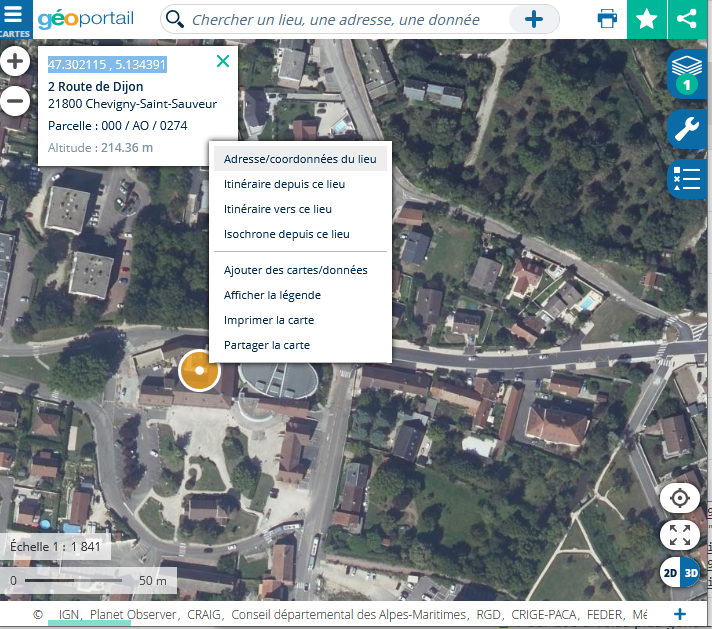Open the wrench tools panel

point(686,128)
